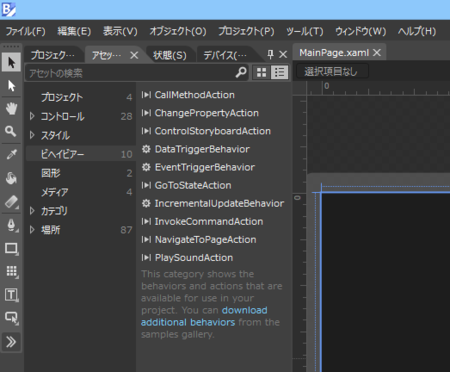This screenshot has width=450, height=372.
Task: Select the Pan hand tool
Action: click(x=11, y=108)
